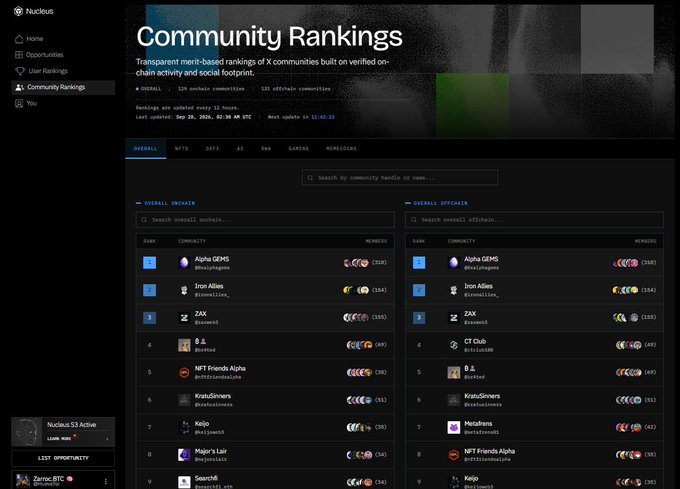Viewport: 680px width, 489px height.
Task: Click Iron Allies logo in offchain list
Action: [x=454, y=290]
